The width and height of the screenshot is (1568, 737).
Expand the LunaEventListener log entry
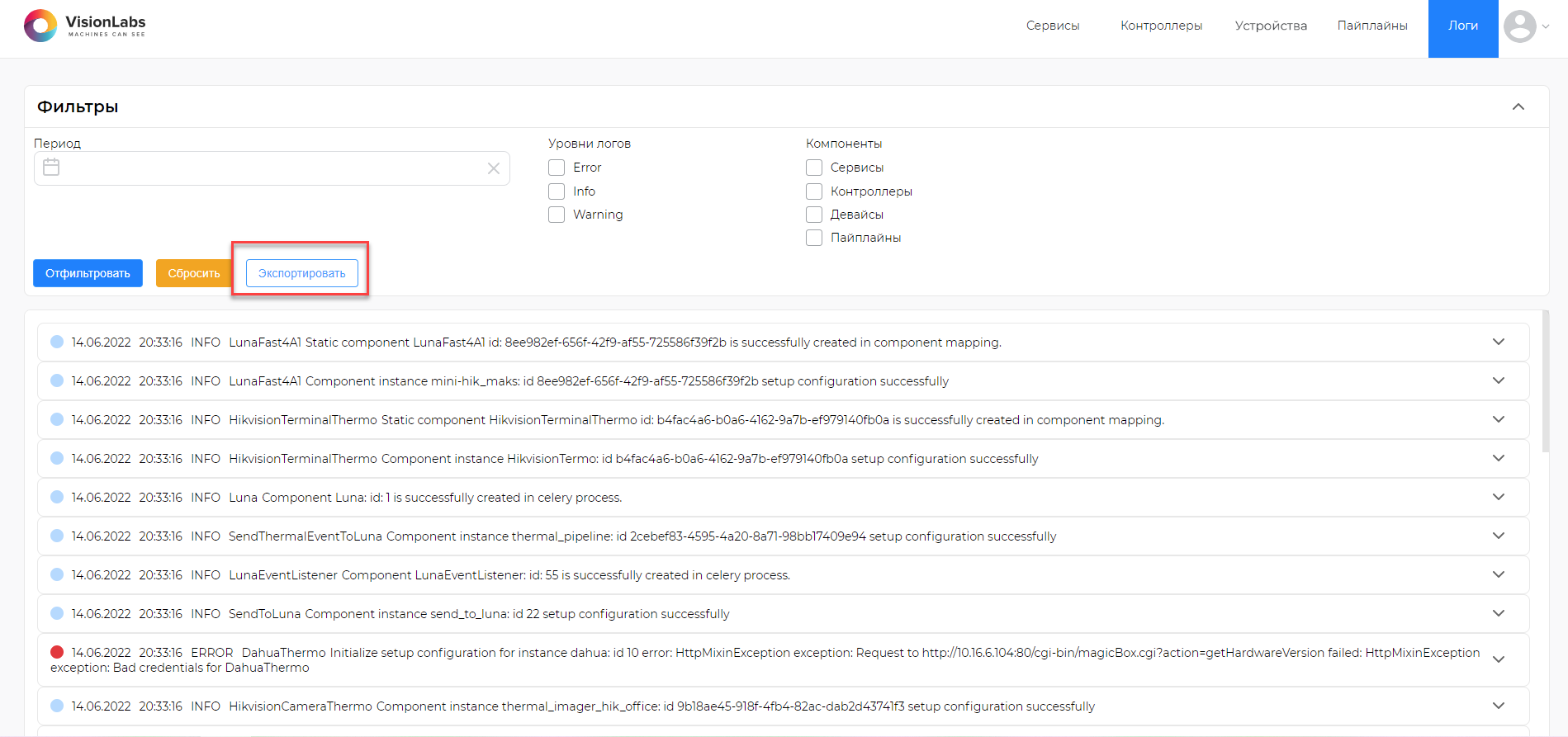click(1499, 574)
